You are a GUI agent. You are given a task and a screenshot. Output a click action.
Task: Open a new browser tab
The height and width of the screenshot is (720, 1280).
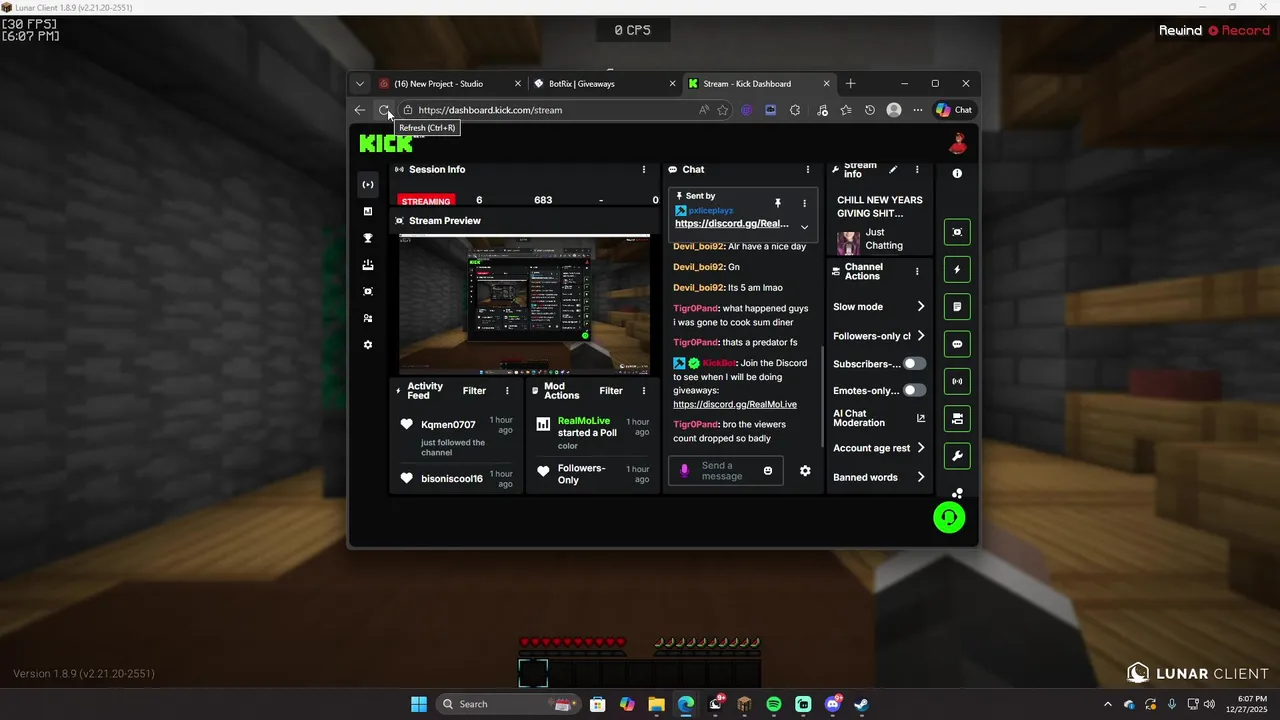(x=850, y=84)
